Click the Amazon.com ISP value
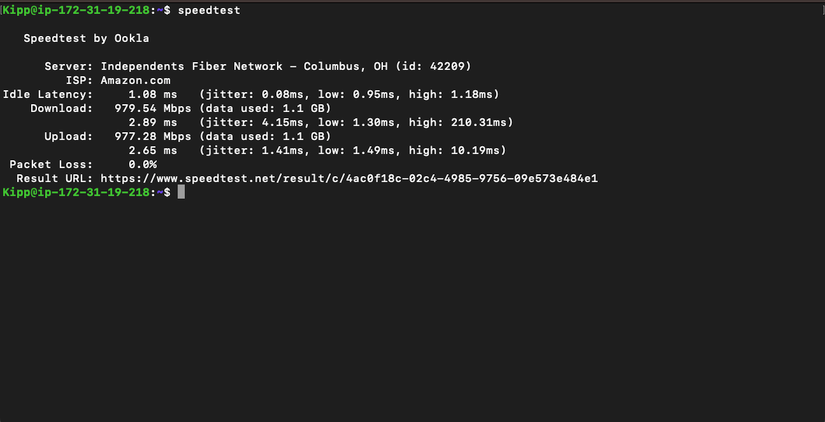 point(135,80)
